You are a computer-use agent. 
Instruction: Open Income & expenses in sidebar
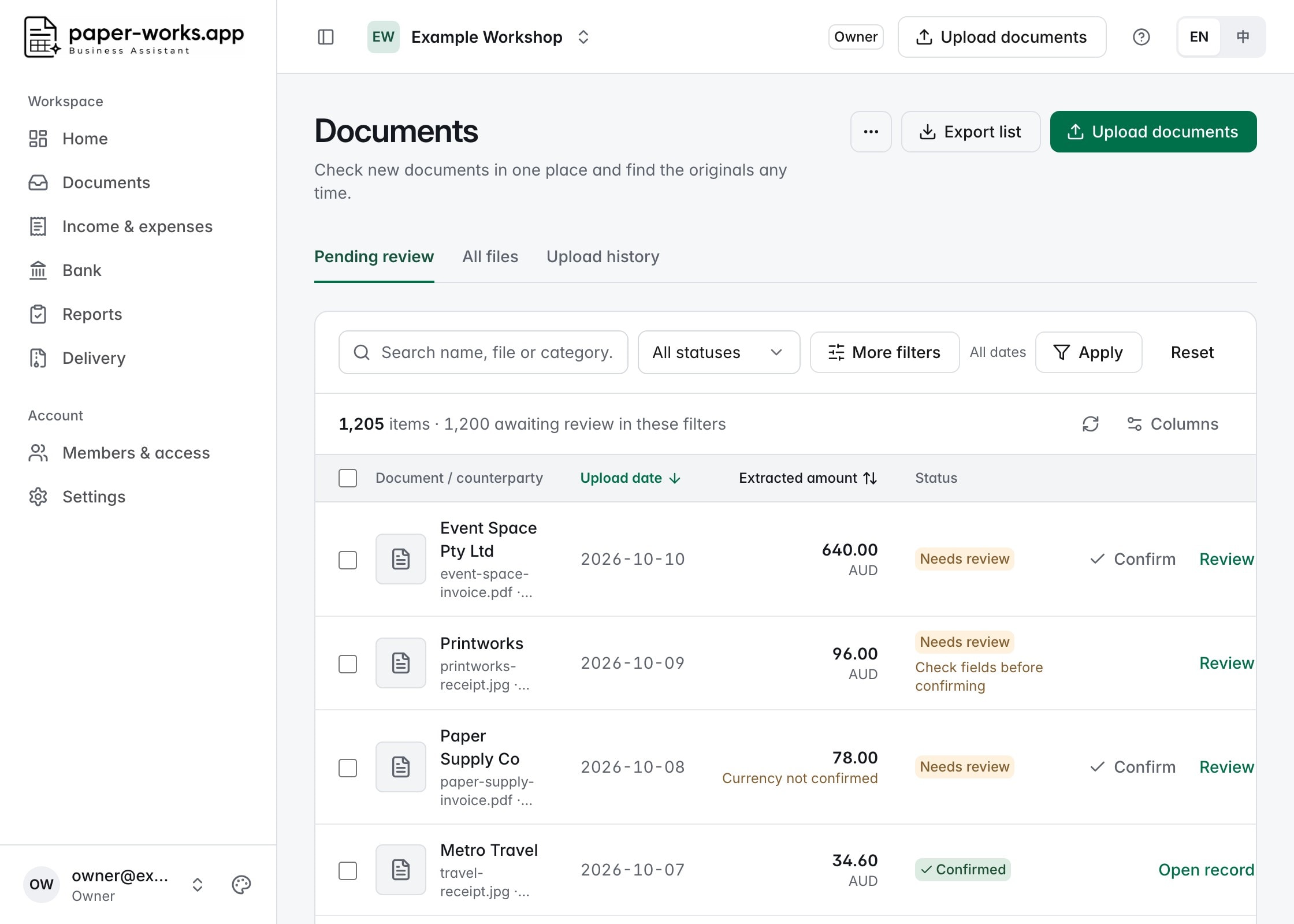tap(139, 226)
